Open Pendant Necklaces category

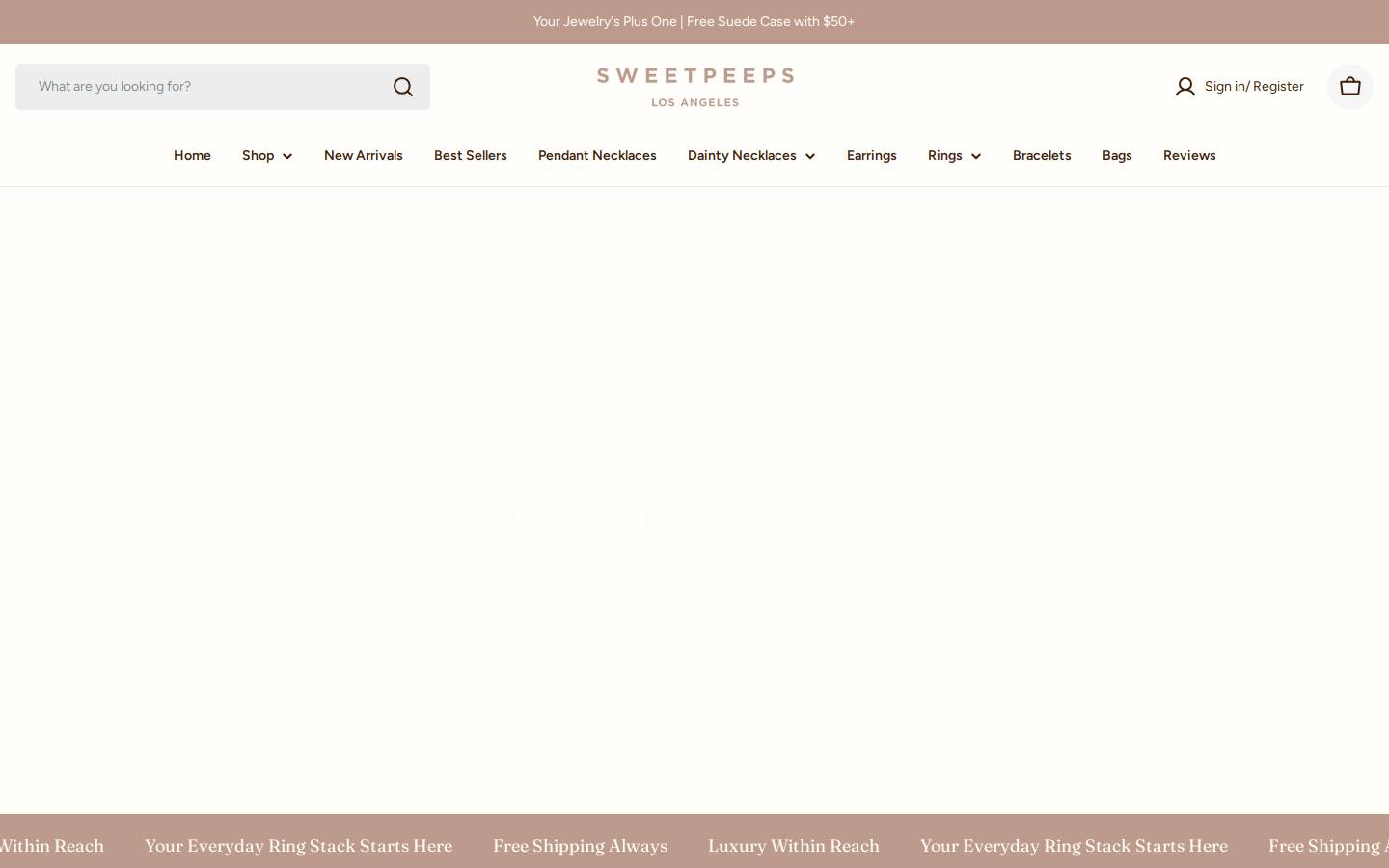(x=597, y=156)
